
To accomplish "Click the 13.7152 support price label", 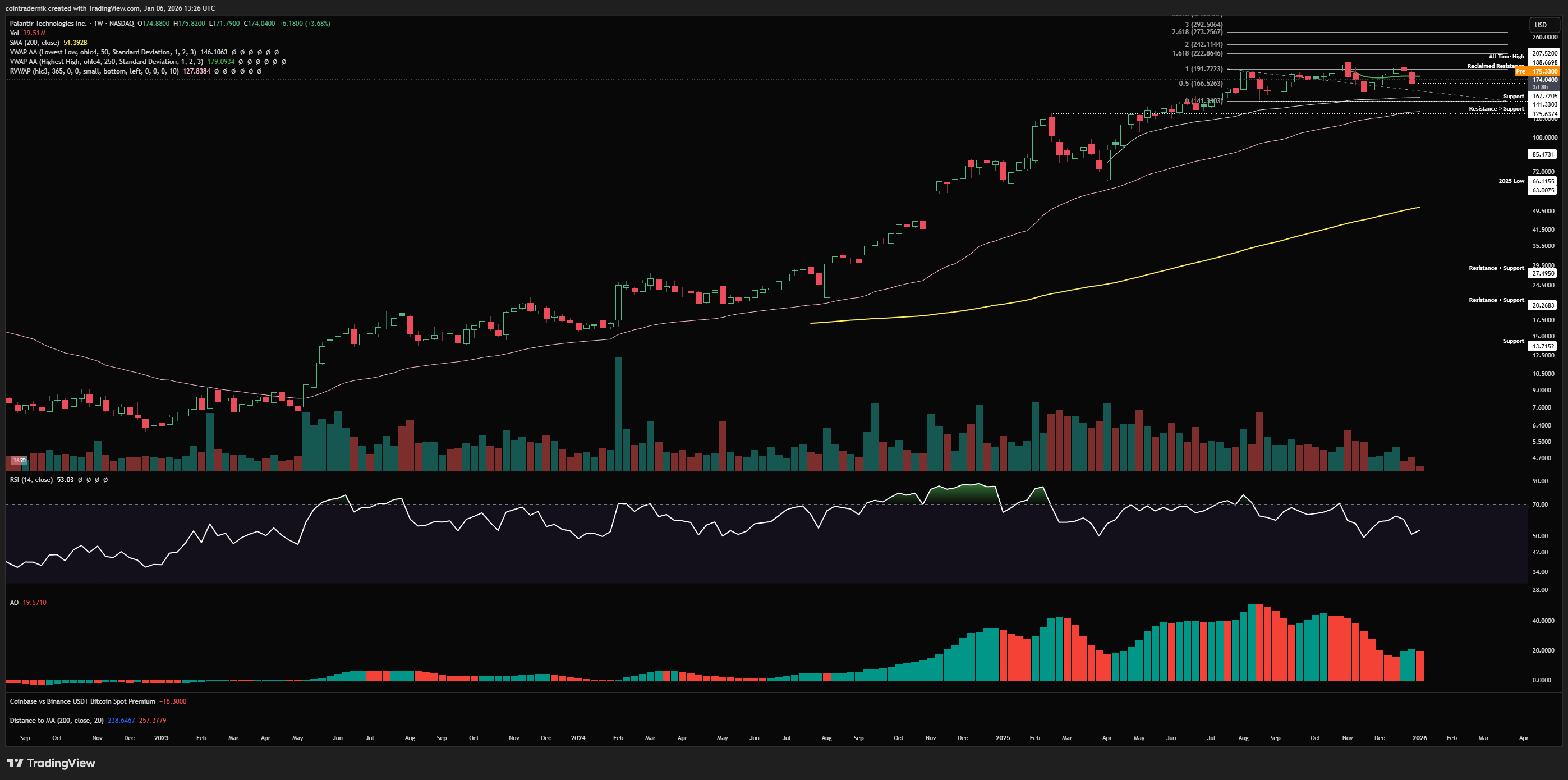I will click(1543, 346).
